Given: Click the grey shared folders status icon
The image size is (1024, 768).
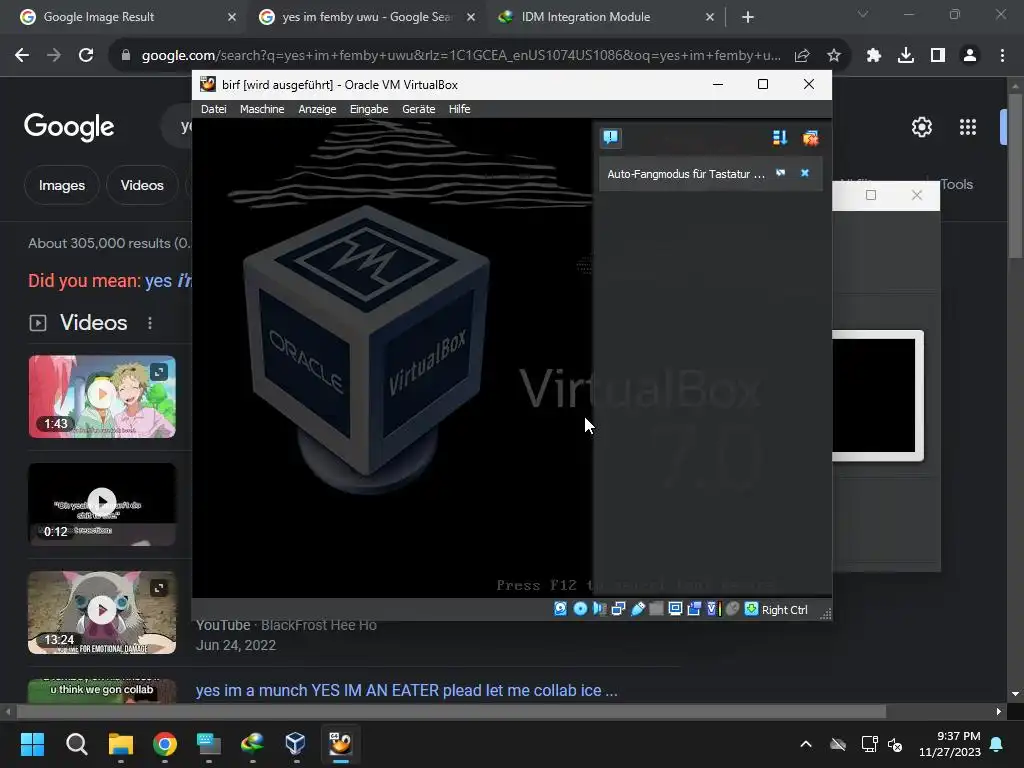Looking at the screenshot, I should tap(656, 609).
